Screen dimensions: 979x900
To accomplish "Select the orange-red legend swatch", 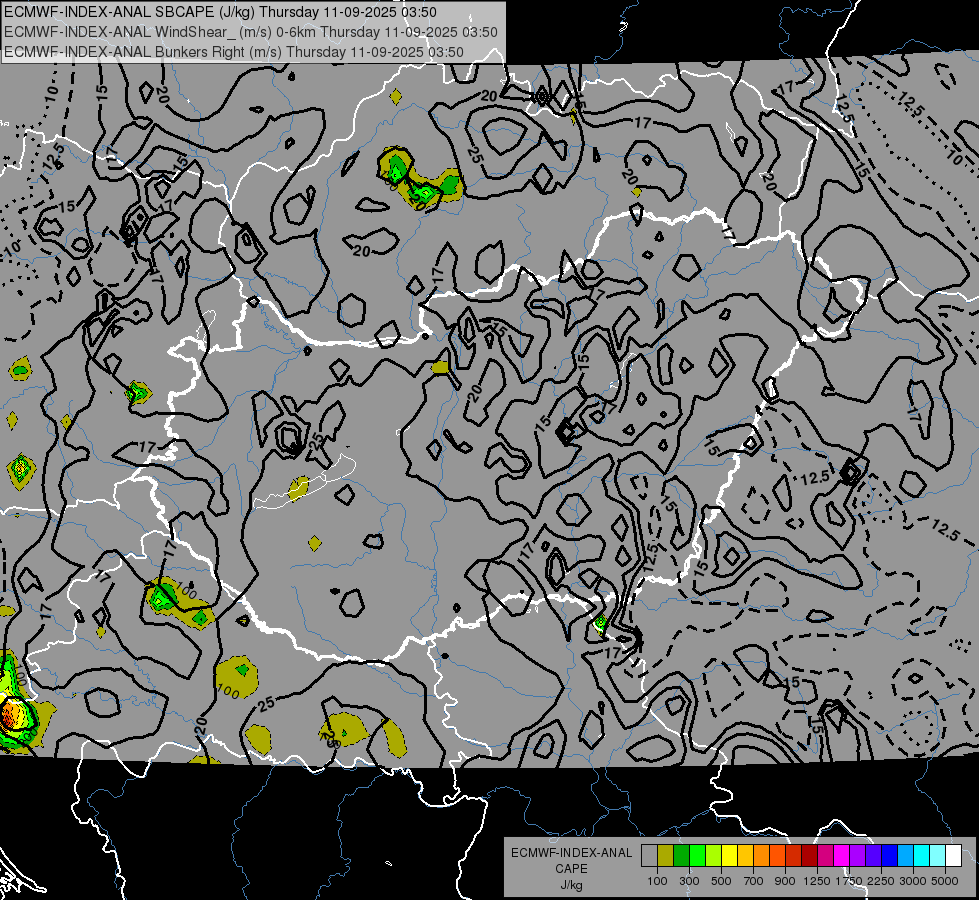I will pos(777,855).
